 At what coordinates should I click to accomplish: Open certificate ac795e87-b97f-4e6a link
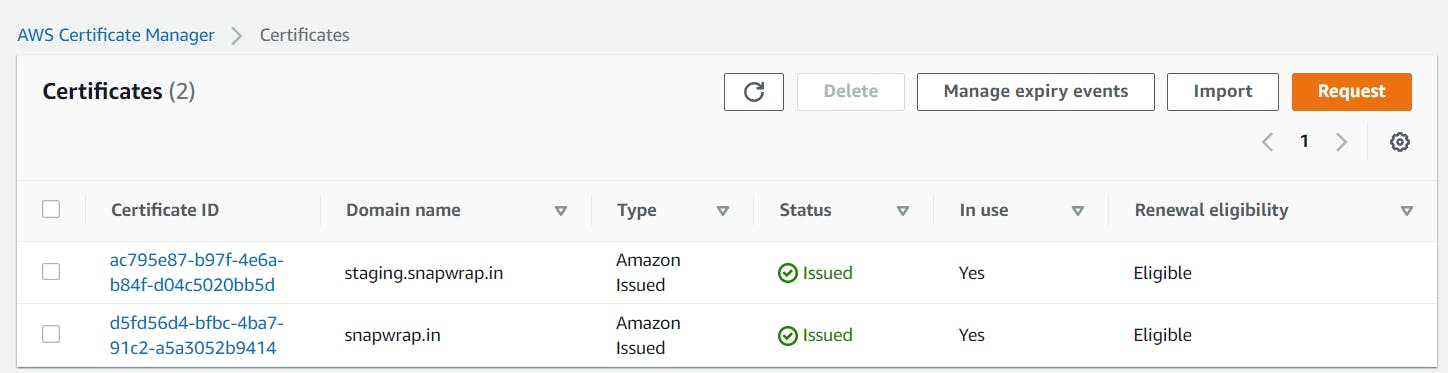click(x=197, y=272)
